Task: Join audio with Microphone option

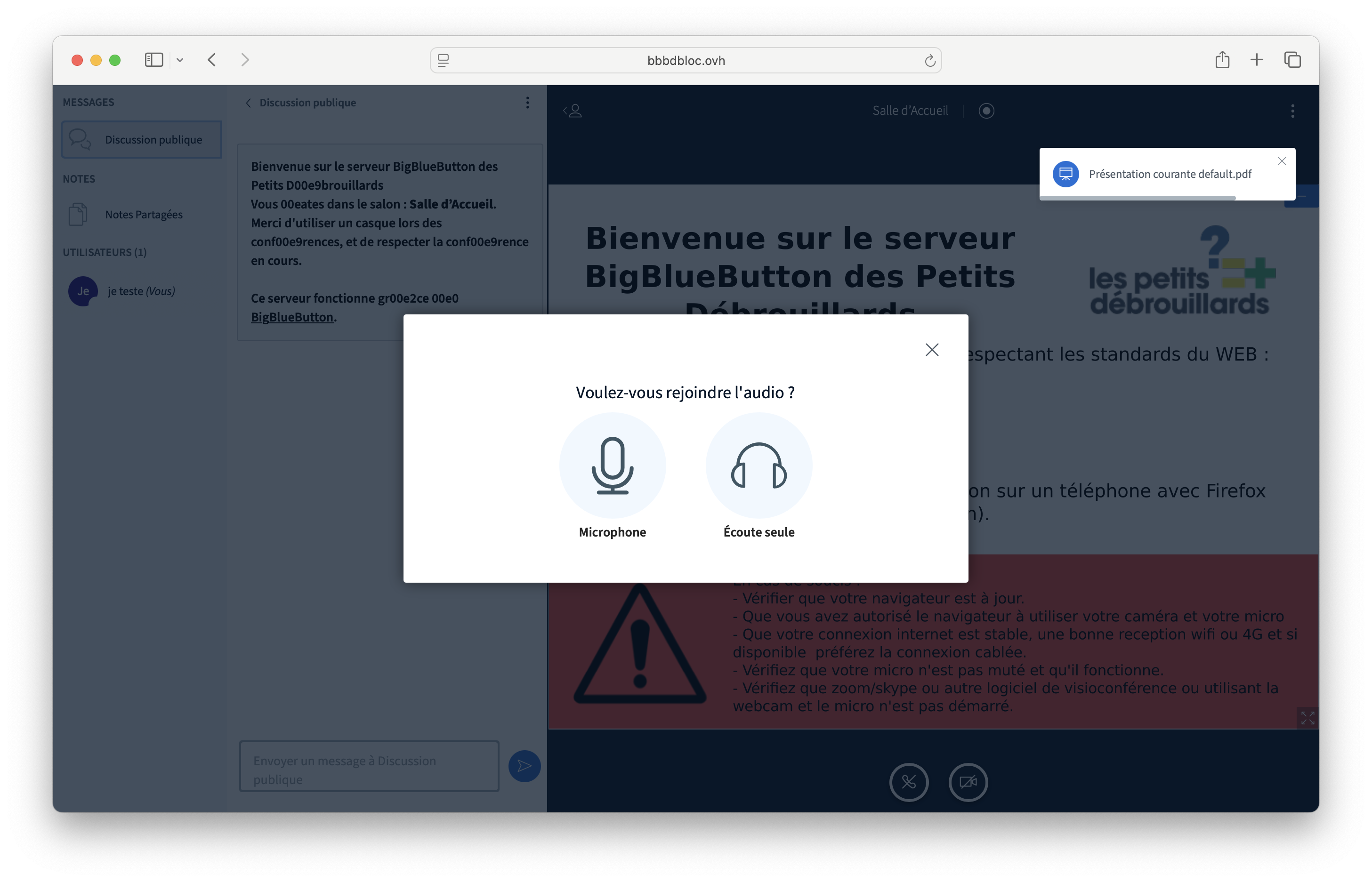Action: 612,465
